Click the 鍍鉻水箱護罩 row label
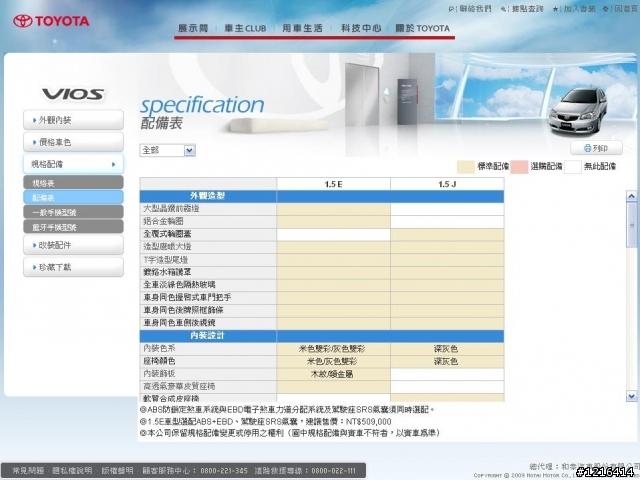640x480 pixels. point(167,272)
